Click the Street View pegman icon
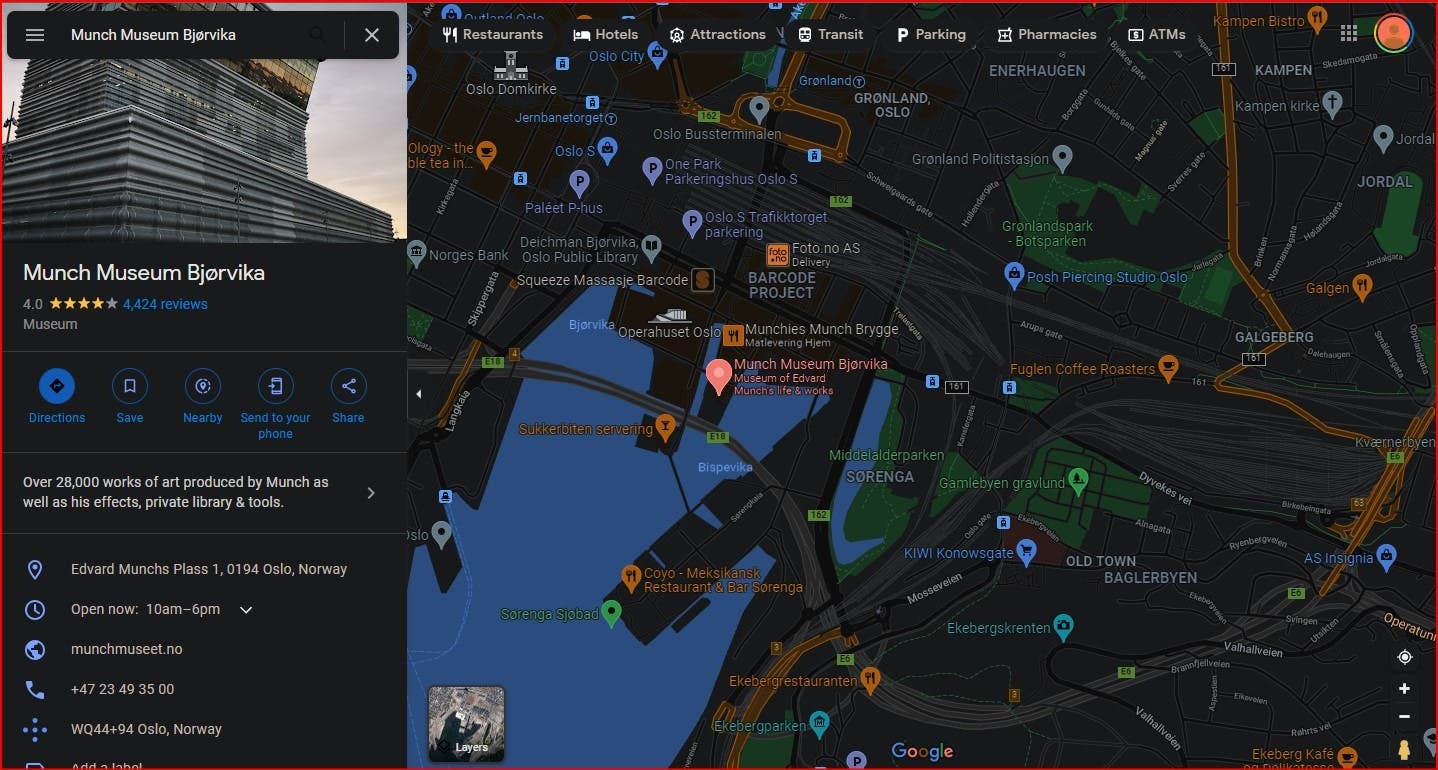Viewport: 1438px width, 770px height. coord(1404,750)
